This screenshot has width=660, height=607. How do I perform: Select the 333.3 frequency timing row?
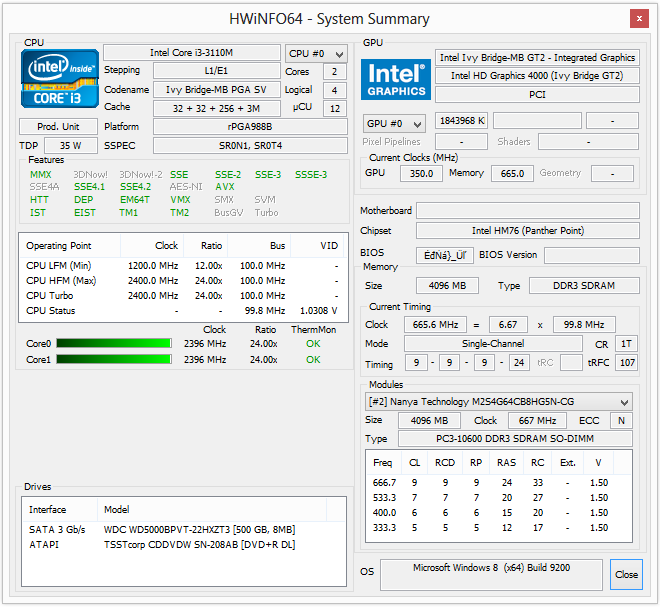[499, 528]
